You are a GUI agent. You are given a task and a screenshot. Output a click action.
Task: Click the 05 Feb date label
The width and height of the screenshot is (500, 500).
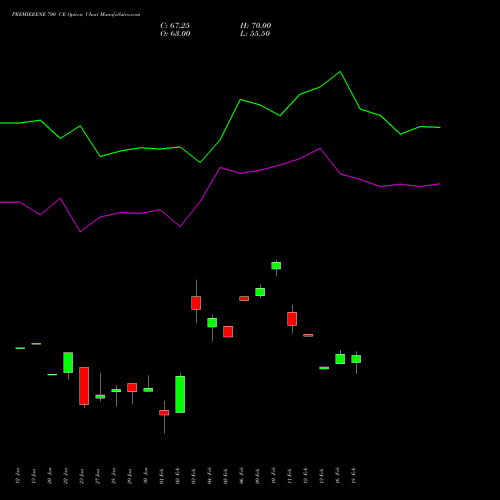[x=226, y=476]
